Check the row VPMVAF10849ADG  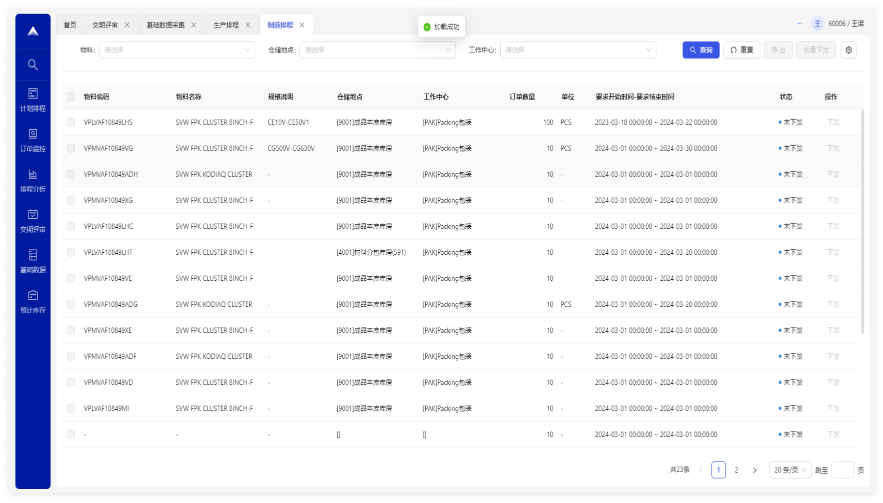pyautogui.click(x=71, y=304)
